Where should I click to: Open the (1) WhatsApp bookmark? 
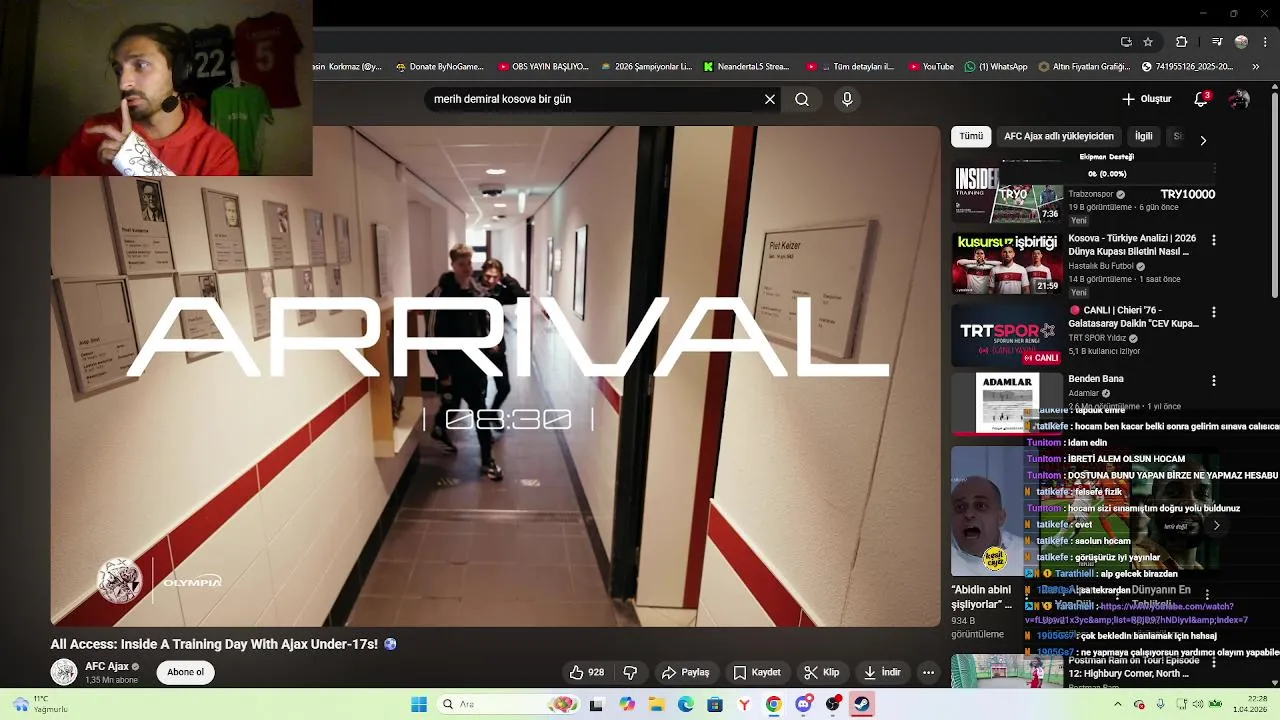click(x=996, y=67)
